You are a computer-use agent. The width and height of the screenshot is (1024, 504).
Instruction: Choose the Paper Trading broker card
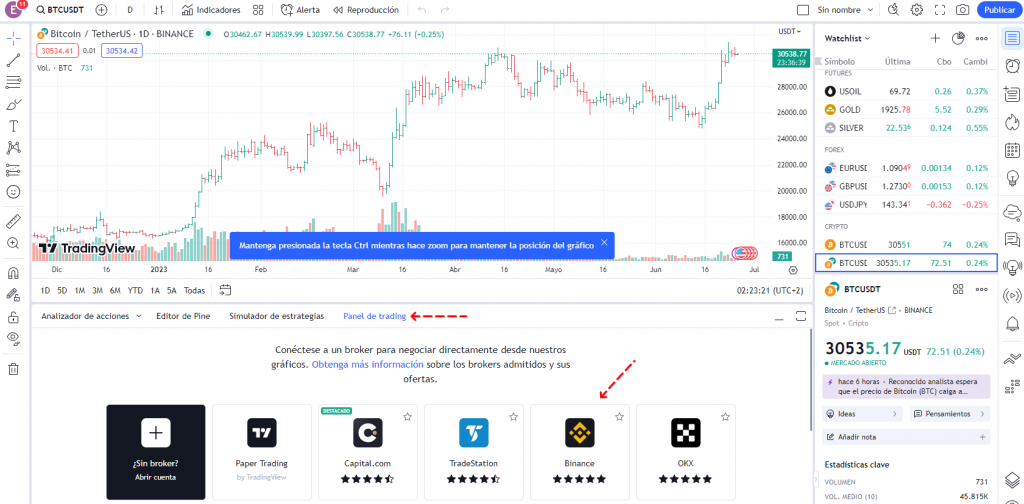click(262, 452)
